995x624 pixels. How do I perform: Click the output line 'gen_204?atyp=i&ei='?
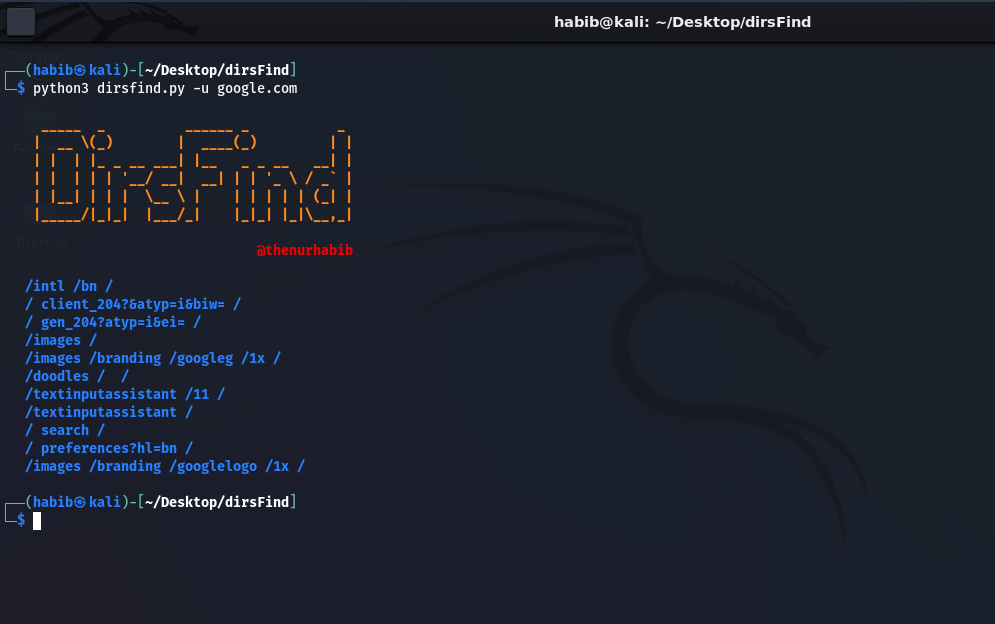click(112, 322)
